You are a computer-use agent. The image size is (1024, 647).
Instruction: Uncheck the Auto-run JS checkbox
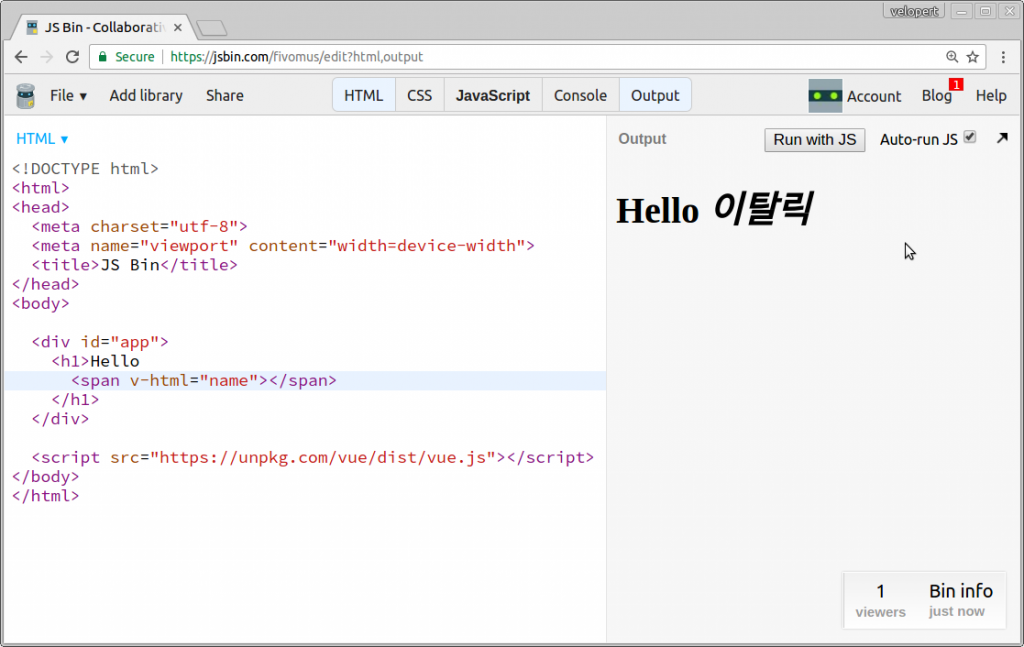click(969, 138)
